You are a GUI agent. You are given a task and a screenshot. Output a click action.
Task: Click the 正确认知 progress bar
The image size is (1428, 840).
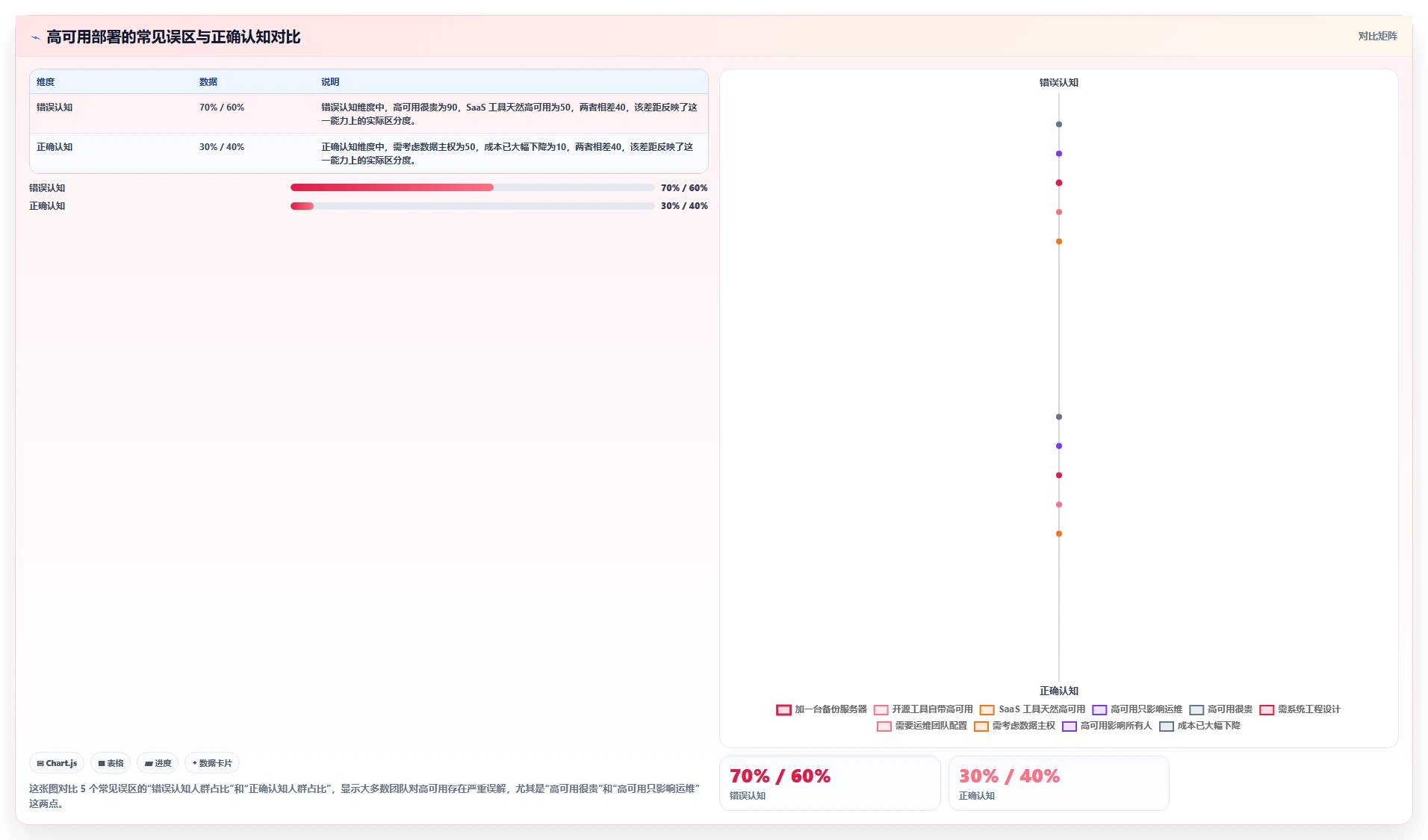click(x=472, y=206)
